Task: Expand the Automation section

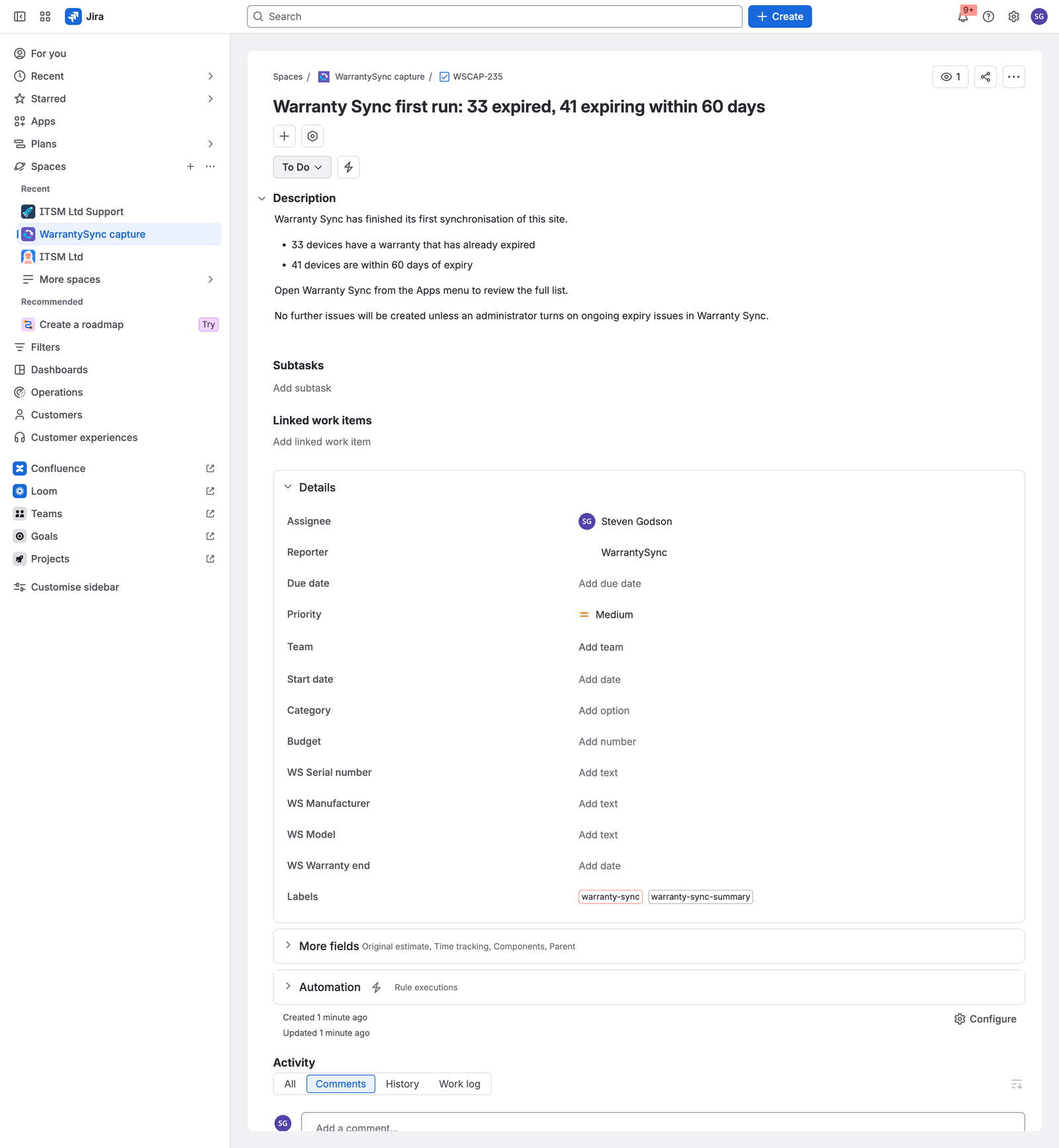Action: (288, 986)
